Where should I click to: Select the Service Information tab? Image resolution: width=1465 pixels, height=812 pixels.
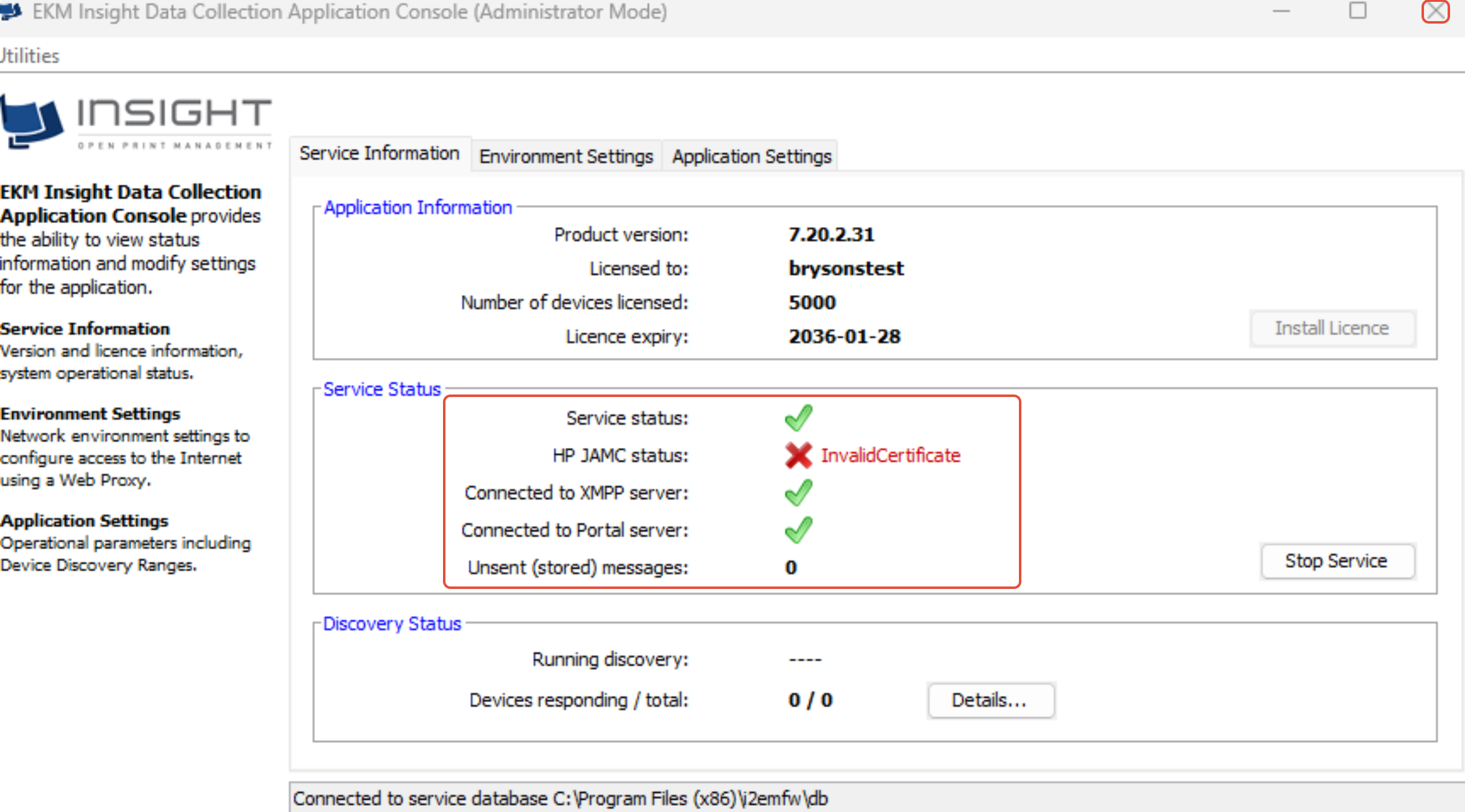pos(379,153)
